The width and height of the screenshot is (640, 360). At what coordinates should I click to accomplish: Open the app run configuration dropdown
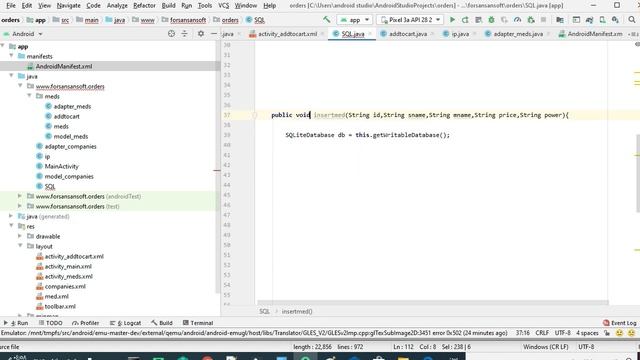[355, 20]
